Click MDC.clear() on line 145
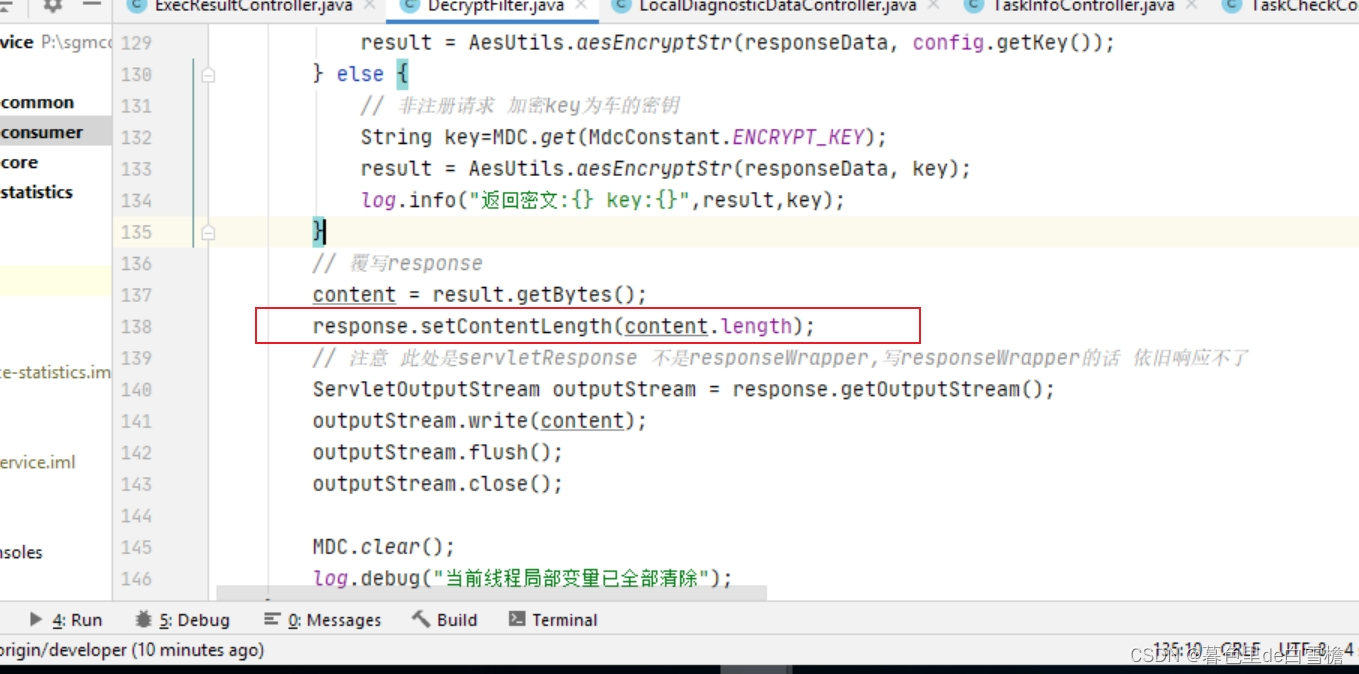Viewport: 1359px width, 674px height. (384, 547)
